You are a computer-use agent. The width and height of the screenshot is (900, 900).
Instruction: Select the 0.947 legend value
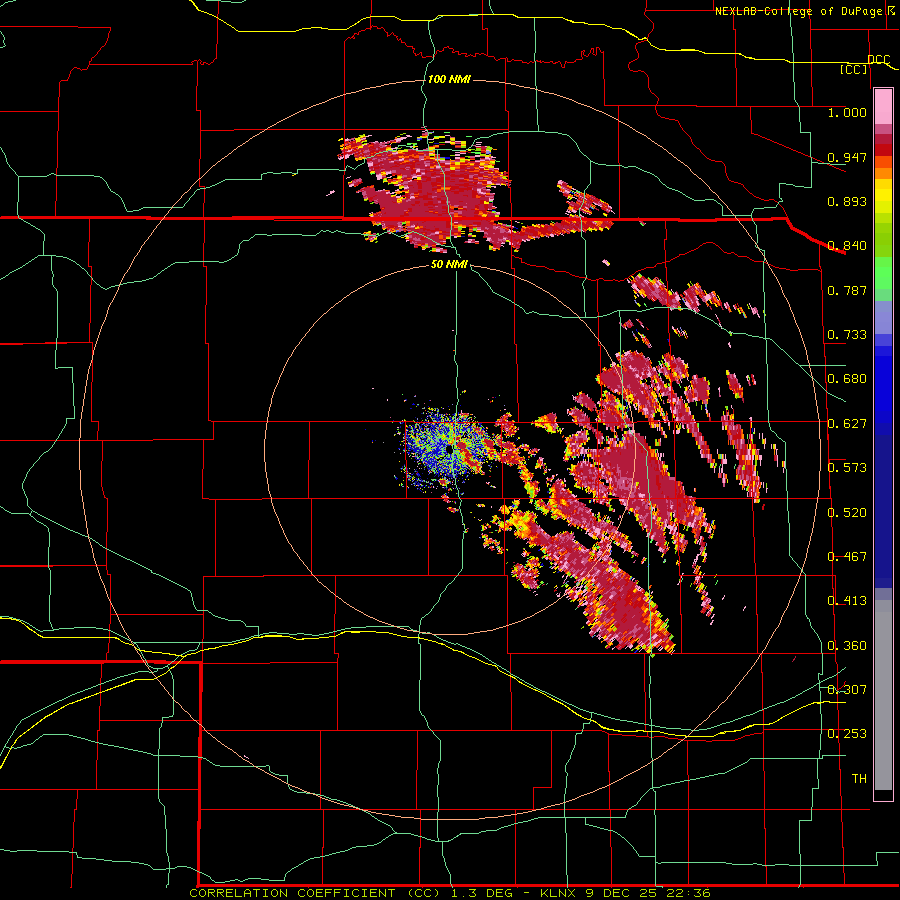pyautogui.click(x=847, y=157)
